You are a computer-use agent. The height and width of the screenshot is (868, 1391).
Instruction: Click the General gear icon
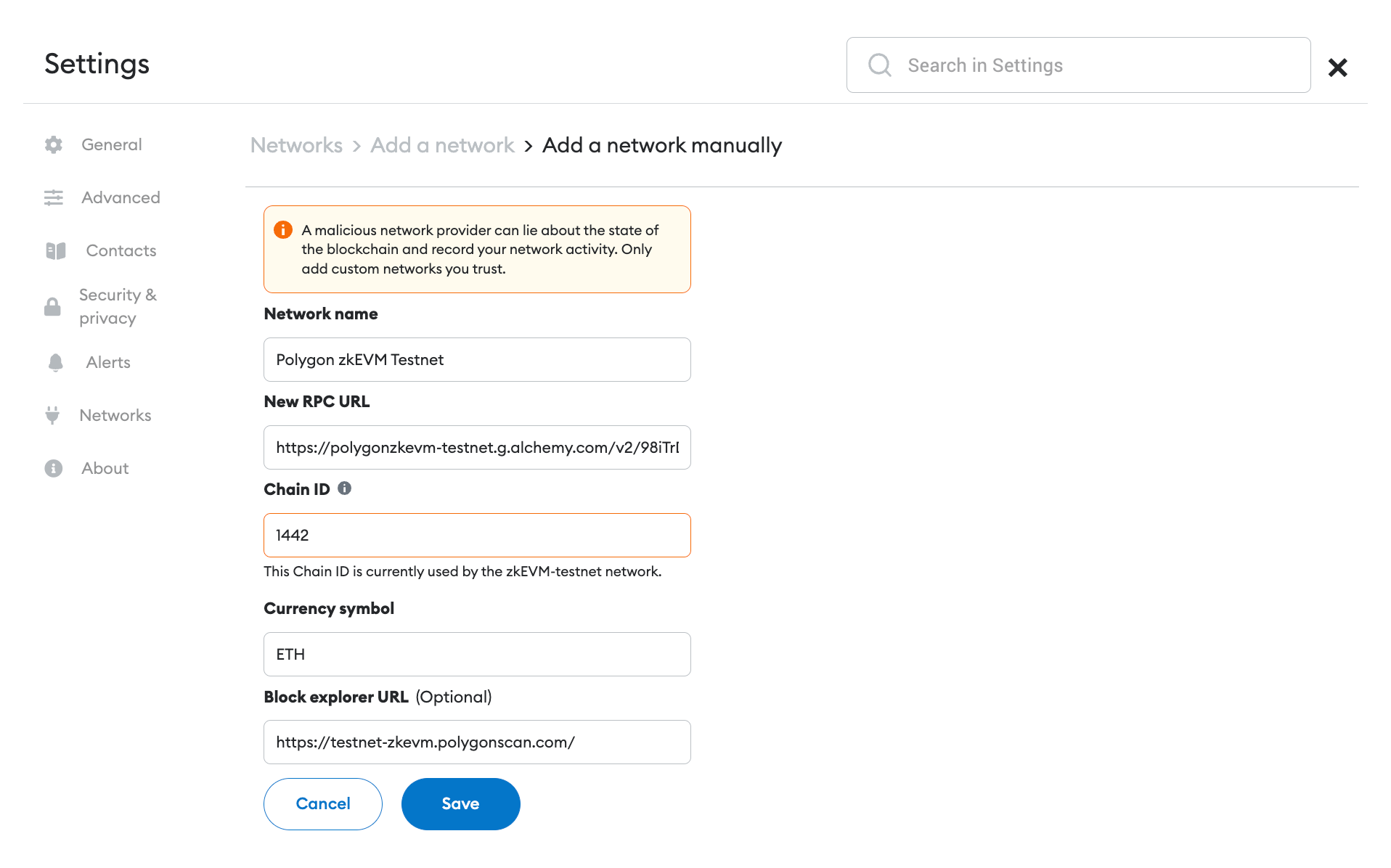tap(53, 144)
